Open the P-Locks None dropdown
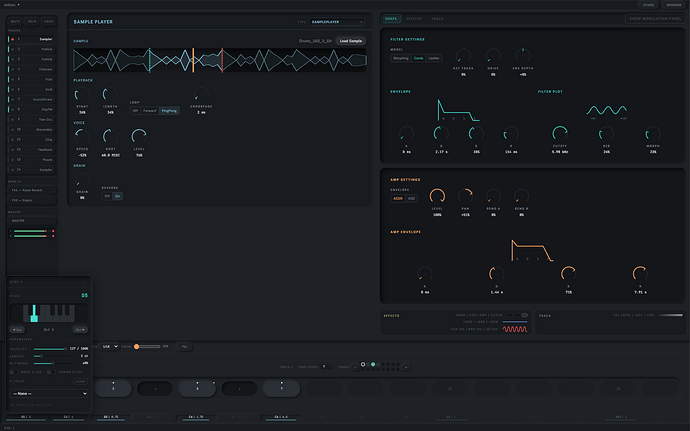 49,393
